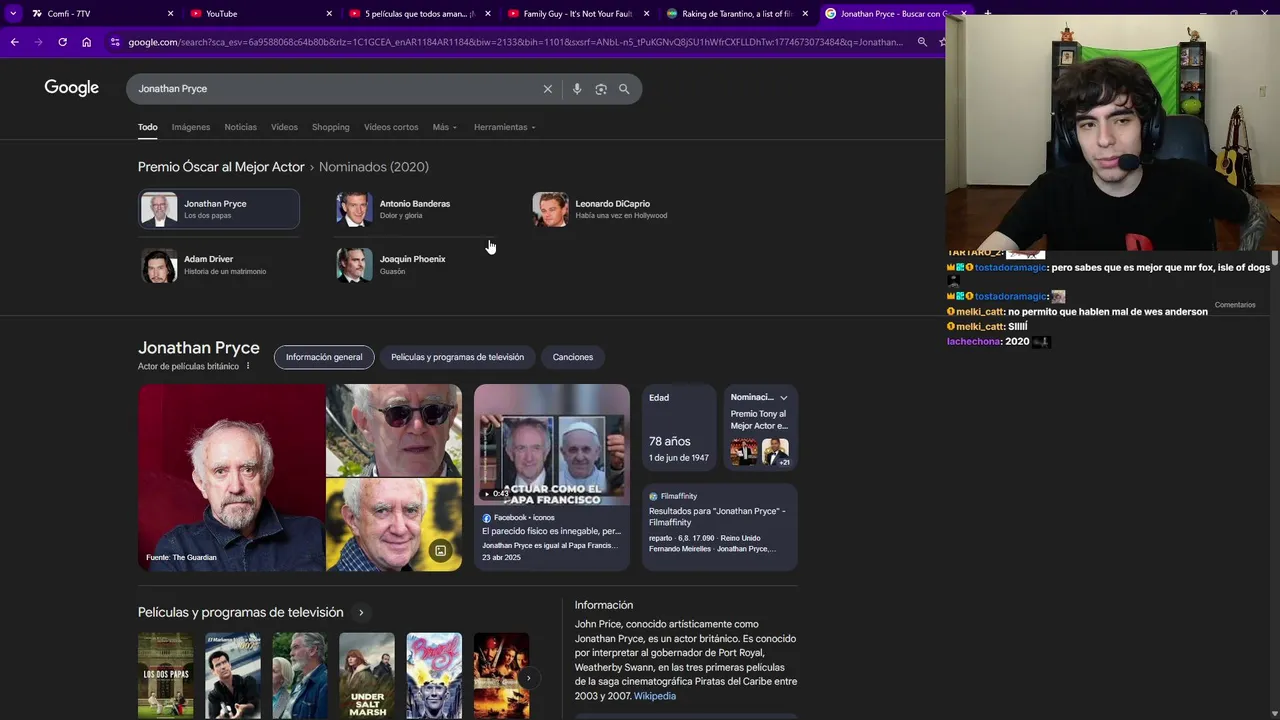This screenshot has width=1280, height=720.
Task: Select the Videos cortos search filter
Action: point(391,127)
